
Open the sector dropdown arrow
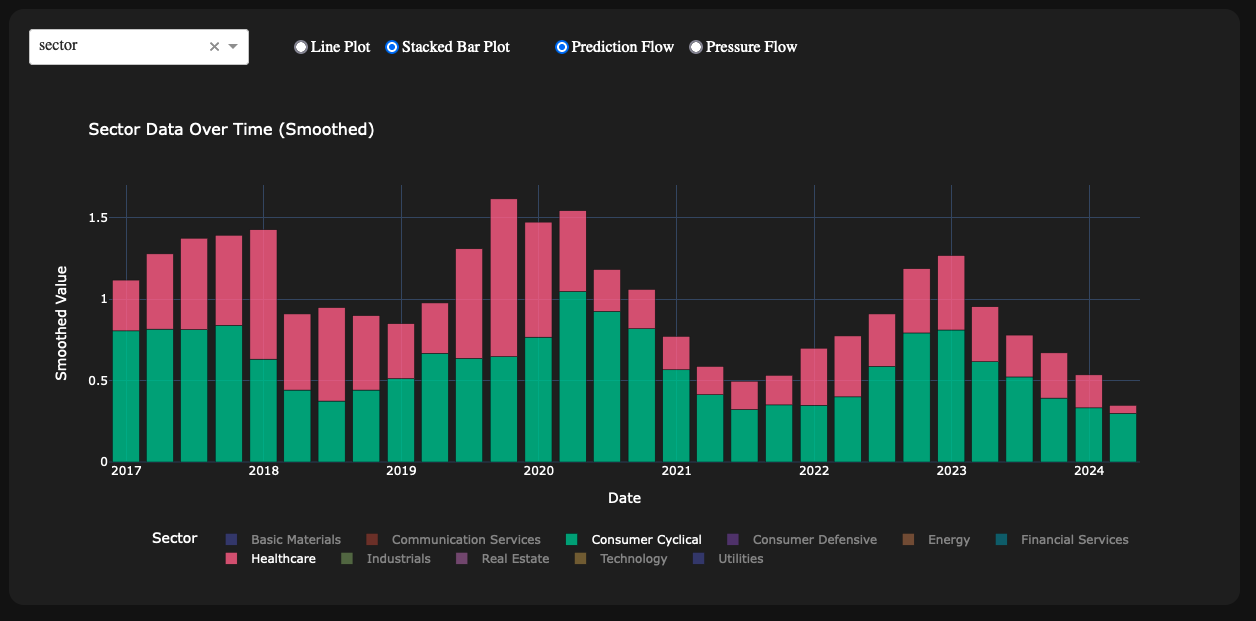coord(233,47)
